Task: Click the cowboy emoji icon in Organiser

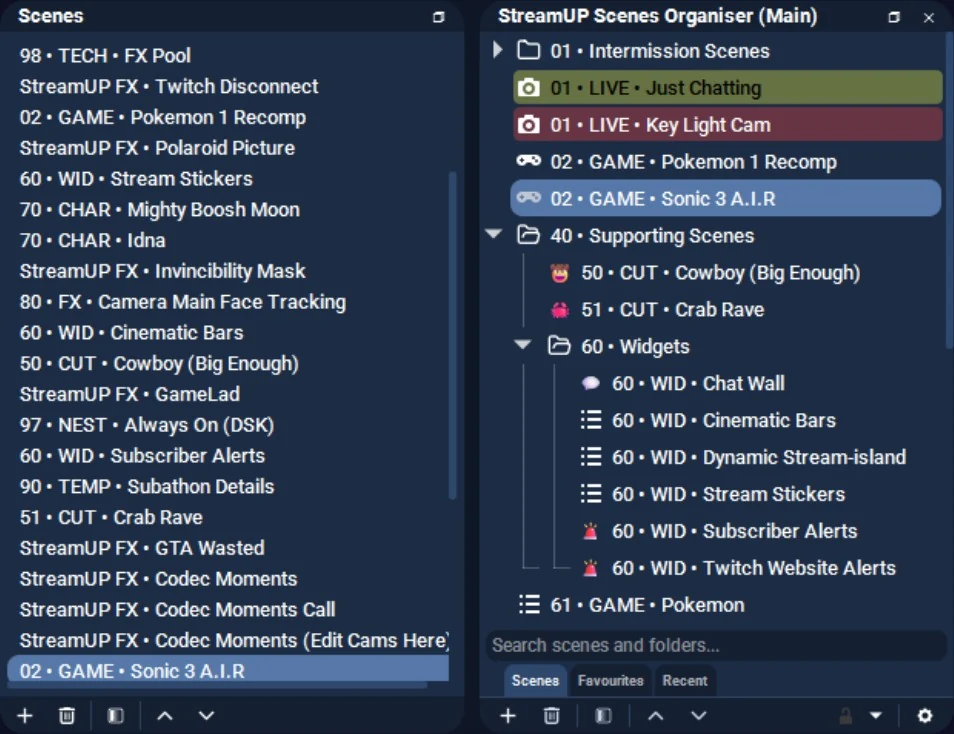Action: 560,273
